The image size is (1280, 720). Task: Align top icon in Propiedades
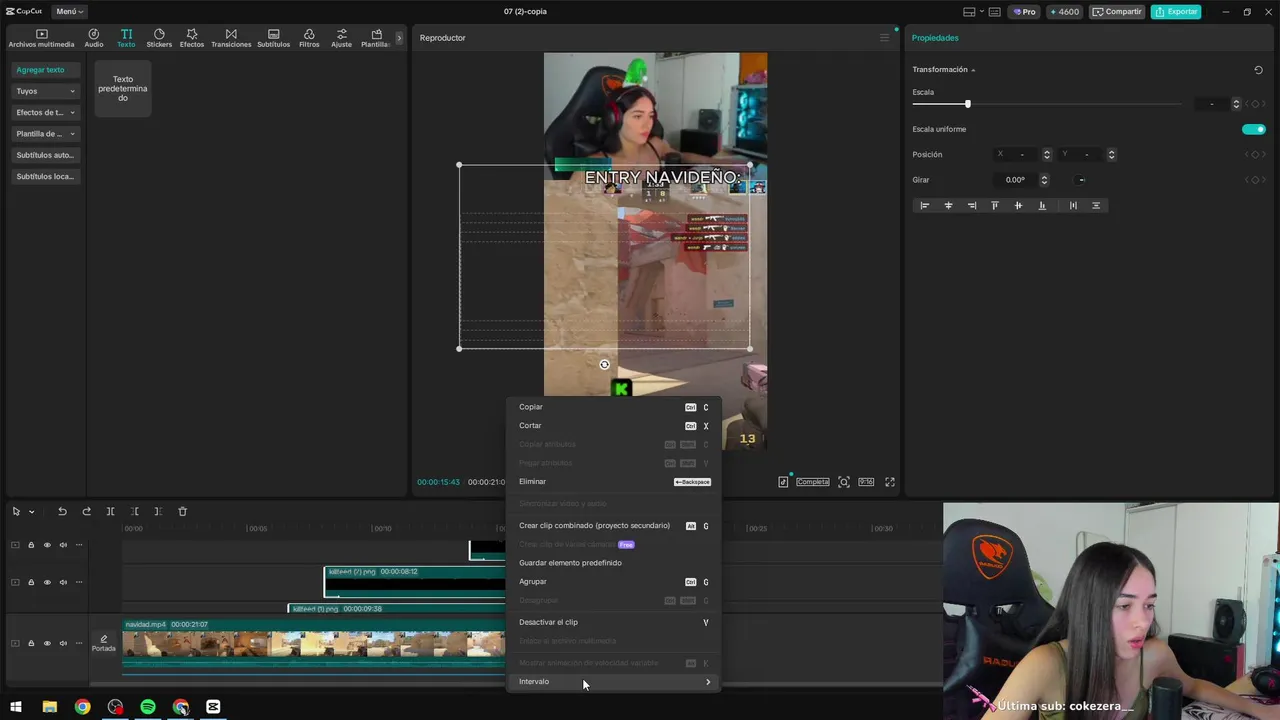(x=995, y=206)
